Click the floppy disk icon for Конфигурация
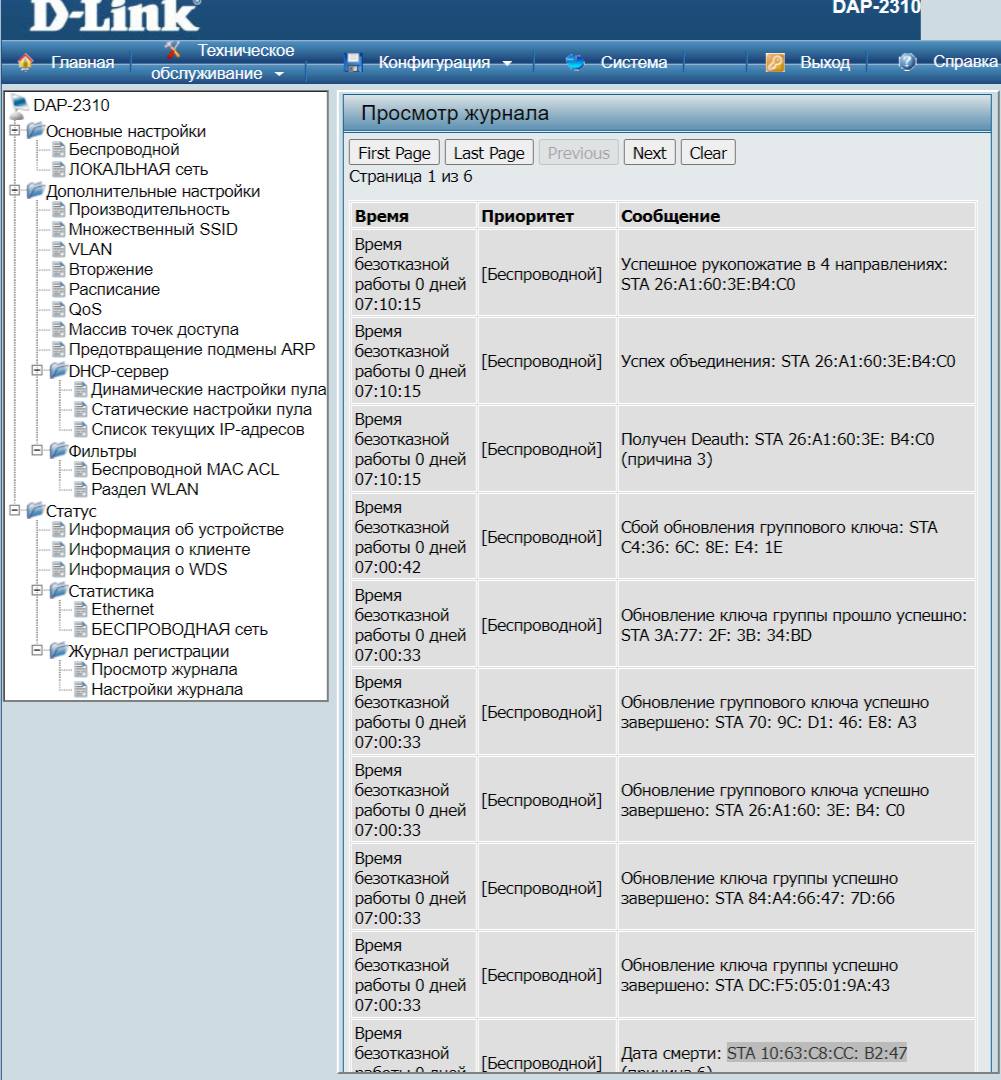 (353, 63)
